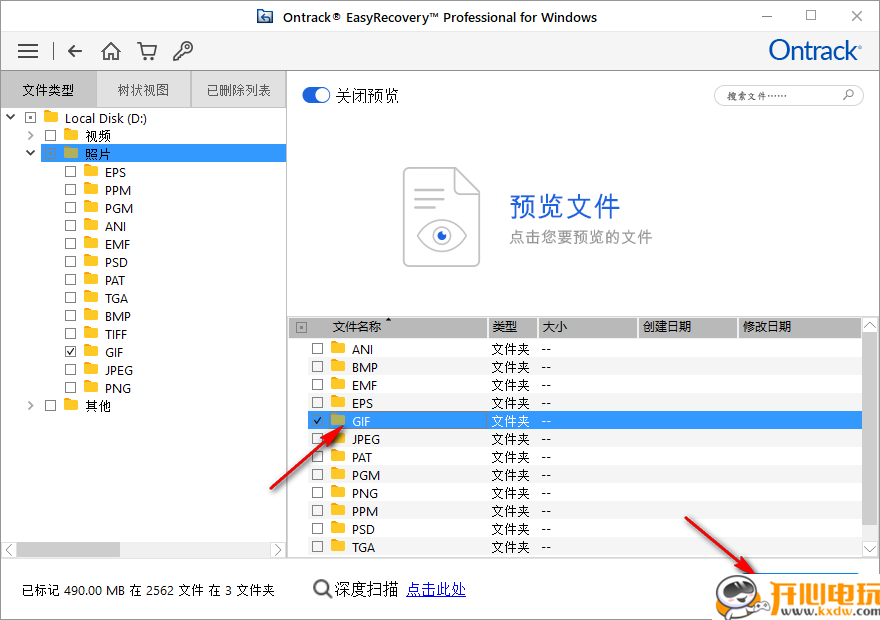880x620 pixels.
Task: Click the search magnifier icon
Action: tap(849, 95)
